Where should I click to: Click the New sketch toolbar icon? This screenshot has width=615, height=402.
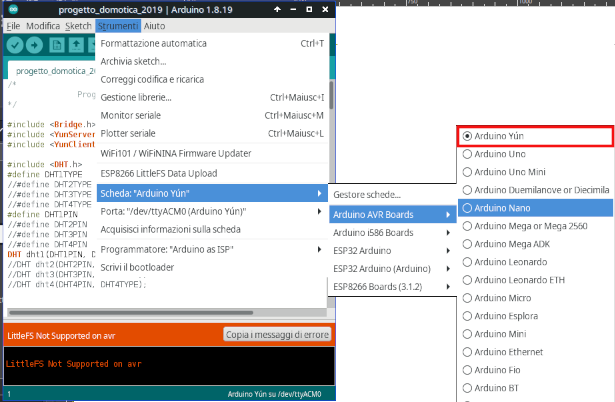(x=58, y=45)
